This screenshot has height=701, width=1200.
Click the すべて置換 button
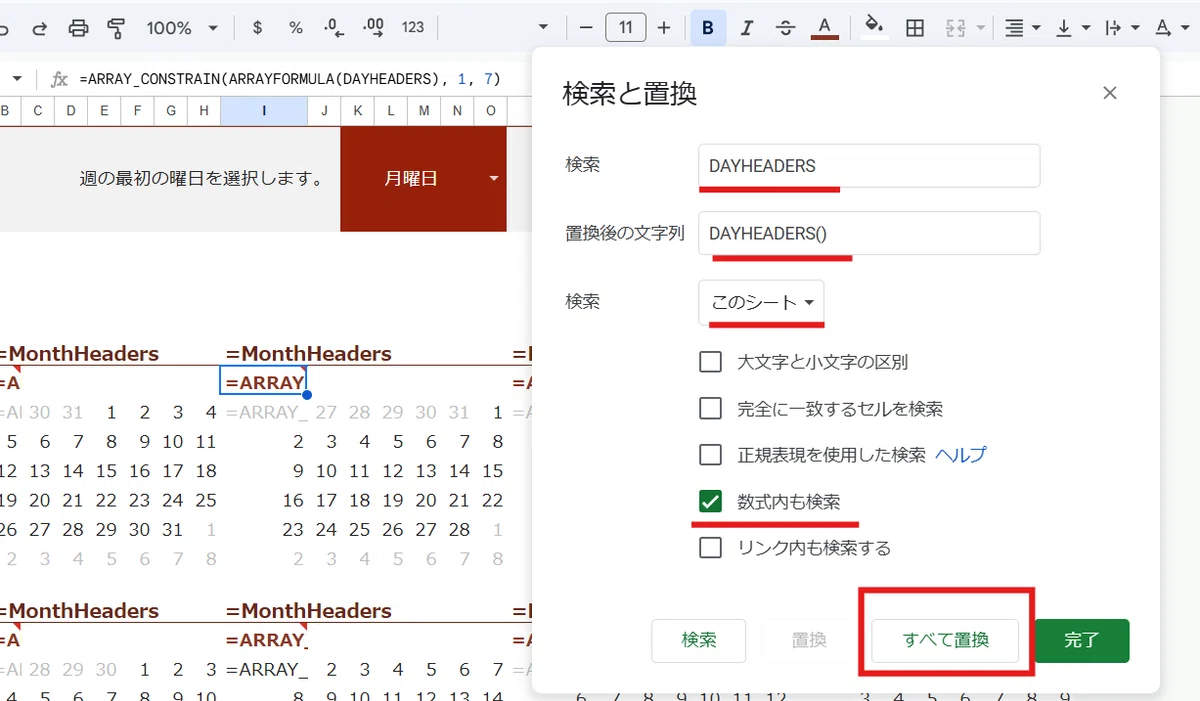click(945, 641)
